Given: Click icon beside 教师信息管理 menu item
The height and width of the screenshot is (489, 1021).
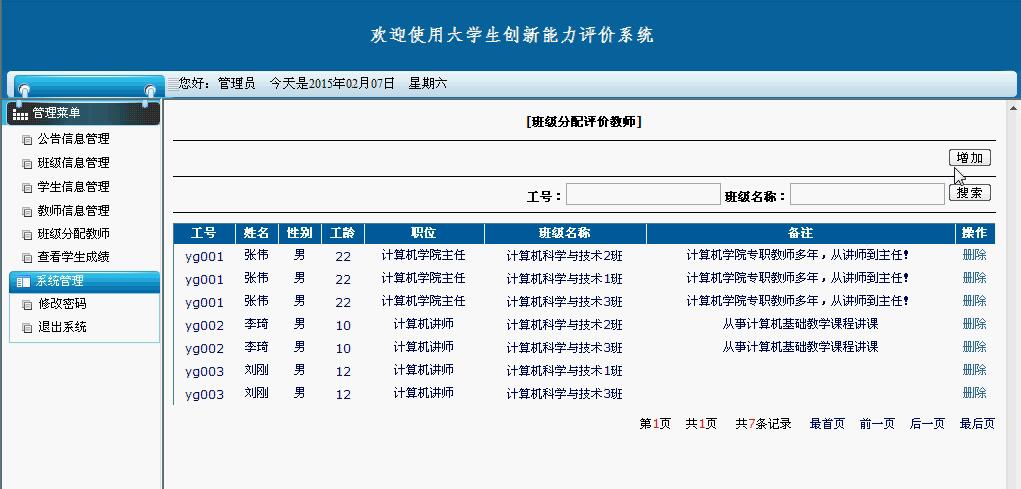Looking at the screenshot, I should click(x=27, y=212).
